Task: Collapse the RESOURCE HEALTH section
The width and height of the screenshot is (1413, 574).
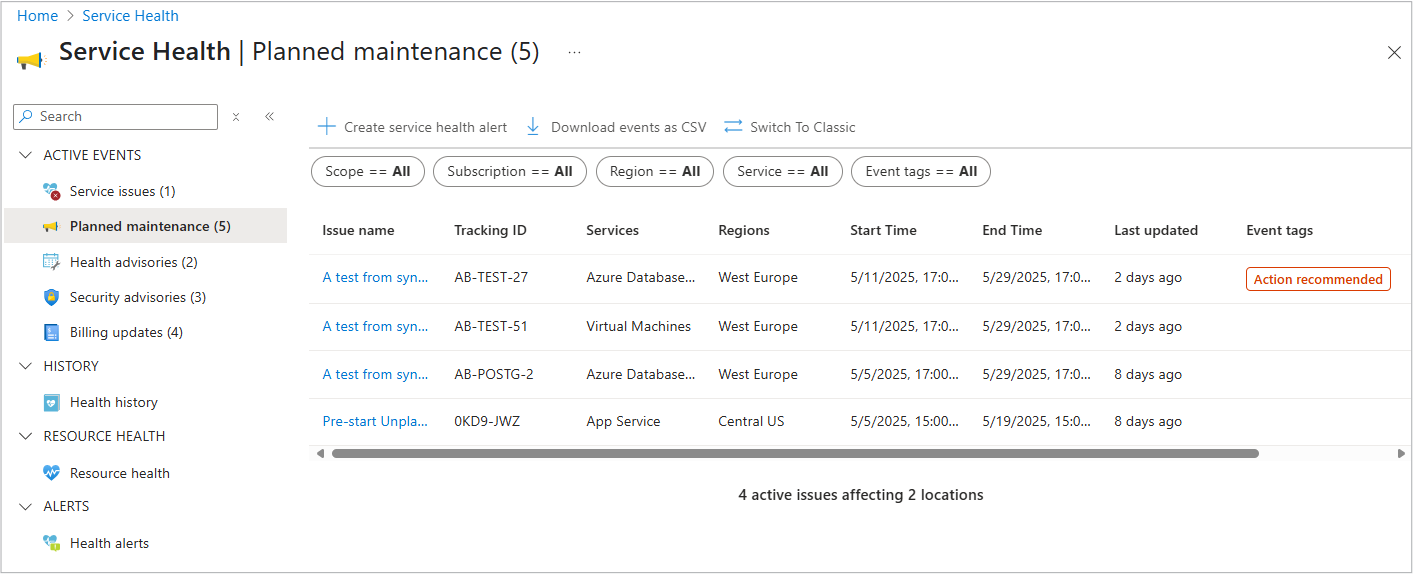Action: click(x=26, y=436)
